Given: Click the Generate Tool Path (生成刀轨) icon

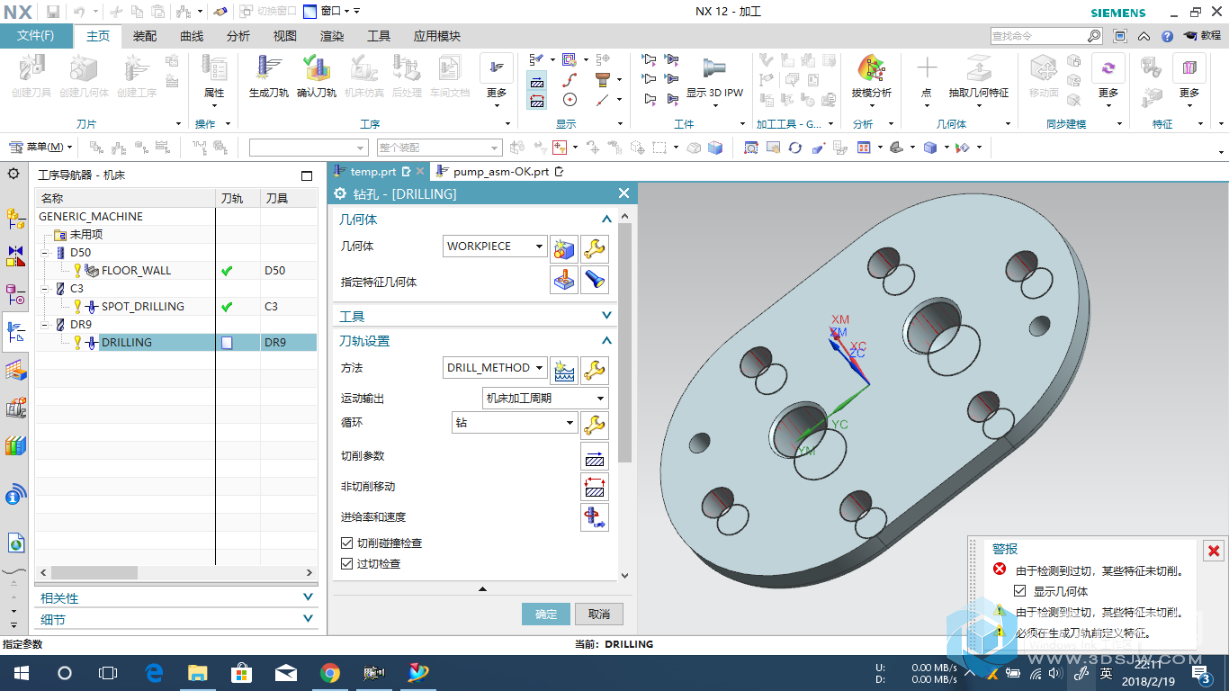Looking at the screenshot, I should 268,70.
